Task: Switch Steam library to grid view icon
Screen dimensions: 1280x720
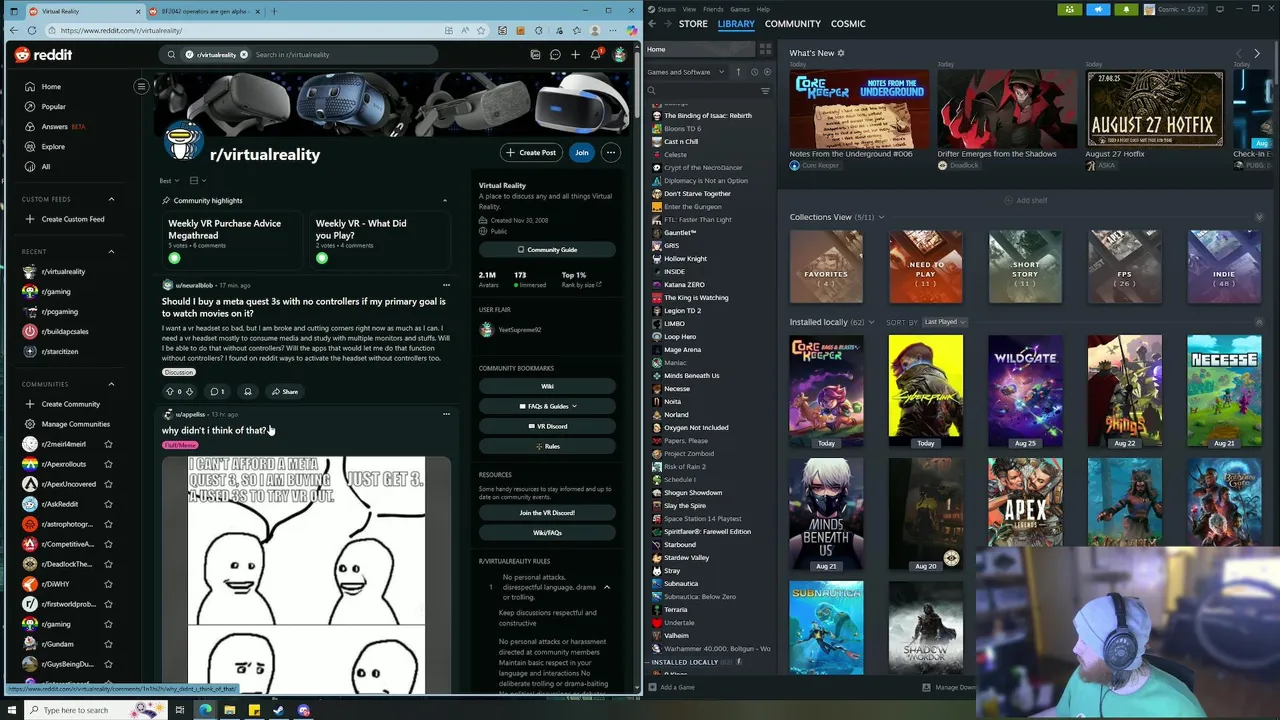Action: [x=766, y=49]
